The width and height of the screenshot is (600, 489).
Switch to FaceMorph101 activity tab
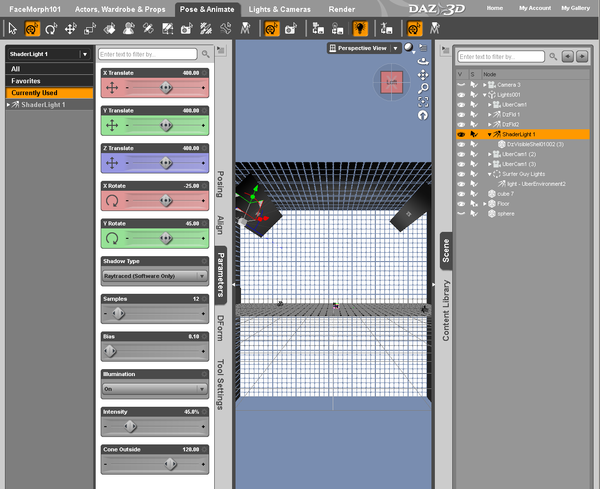click(x=35, y=9)
